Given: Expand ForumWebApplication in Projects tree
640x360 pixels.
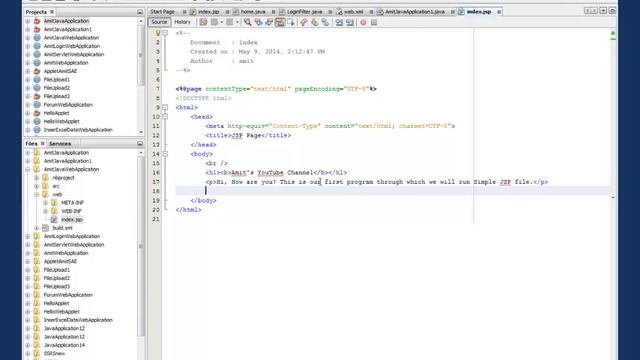Looking at the screenshot, I should pyautogui.click(x=28, y=105).
